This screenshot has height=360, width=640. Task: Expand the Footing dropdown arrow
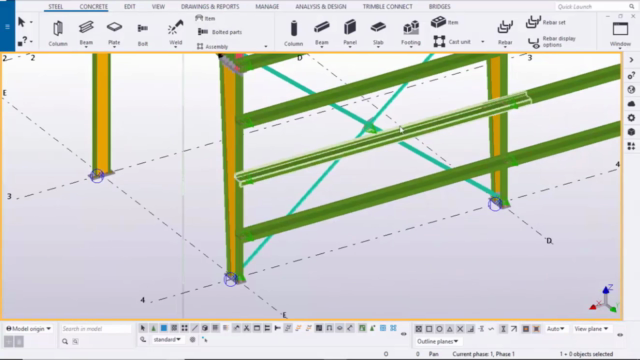tap(411, 48)
